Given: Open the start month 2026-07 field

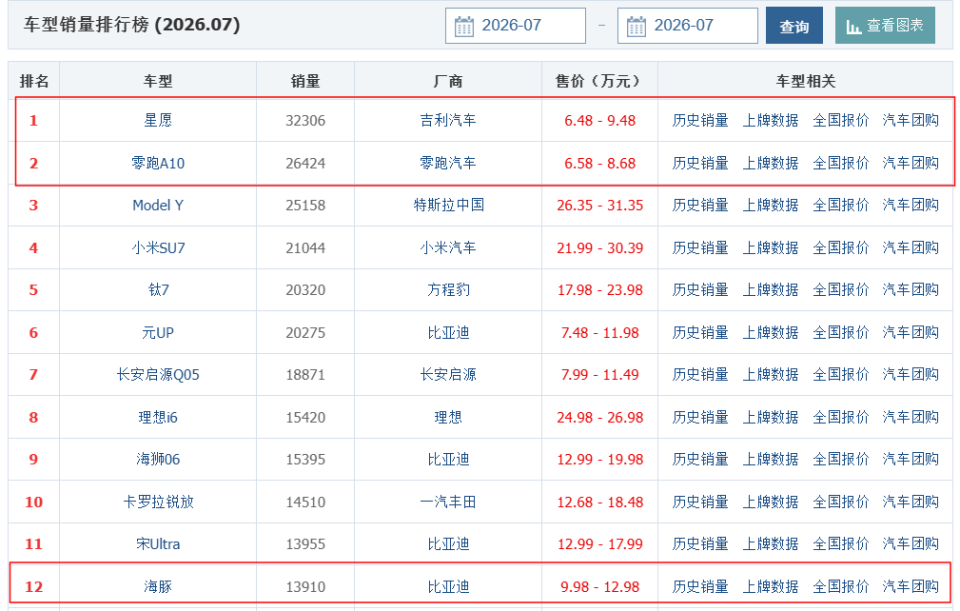Looking at the screenshot, I should [x=516, y=26].
